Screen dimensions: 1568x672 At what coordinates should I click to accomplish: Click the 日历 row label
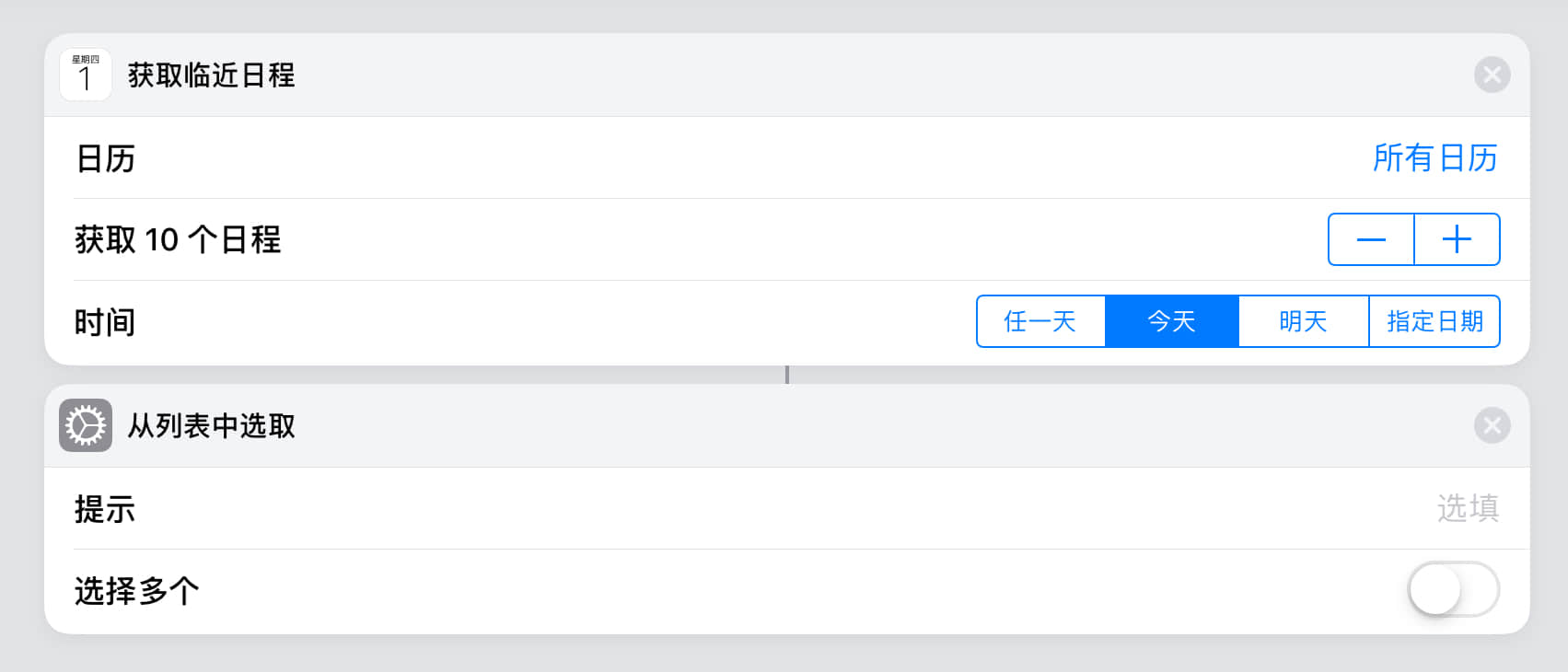pyautogui.click(x=105, y=158)
